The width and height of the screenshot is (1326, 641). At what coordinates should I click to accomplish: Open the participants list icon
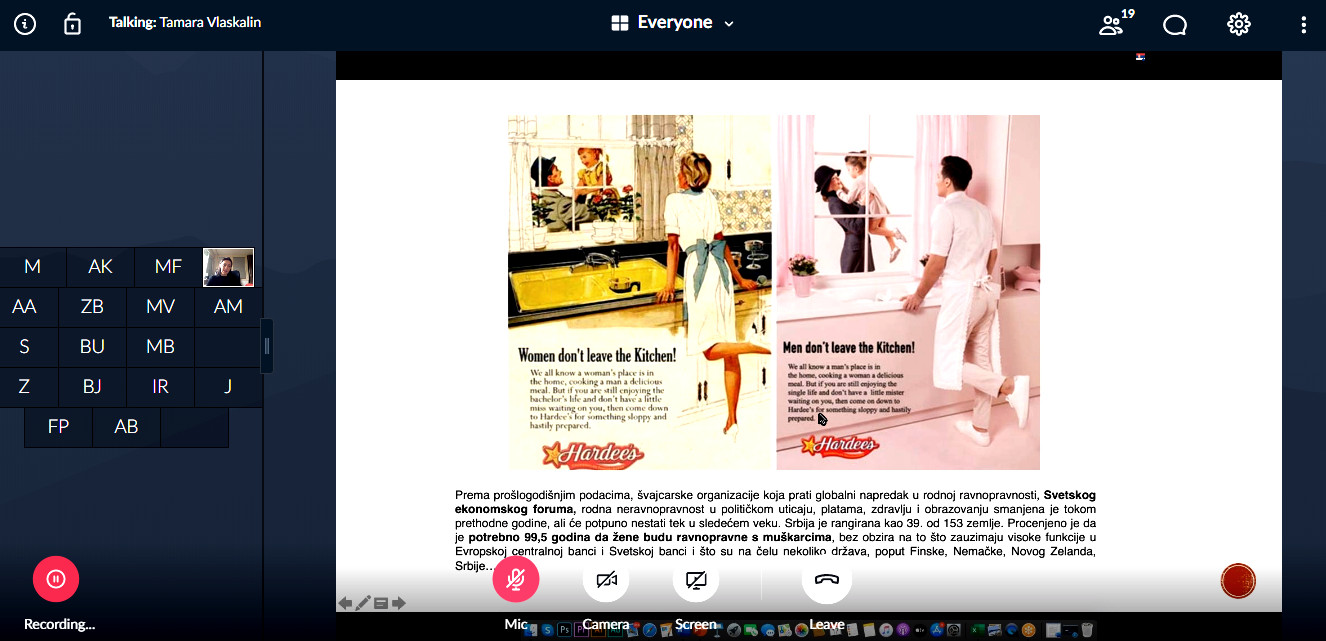coord(1112,24)
